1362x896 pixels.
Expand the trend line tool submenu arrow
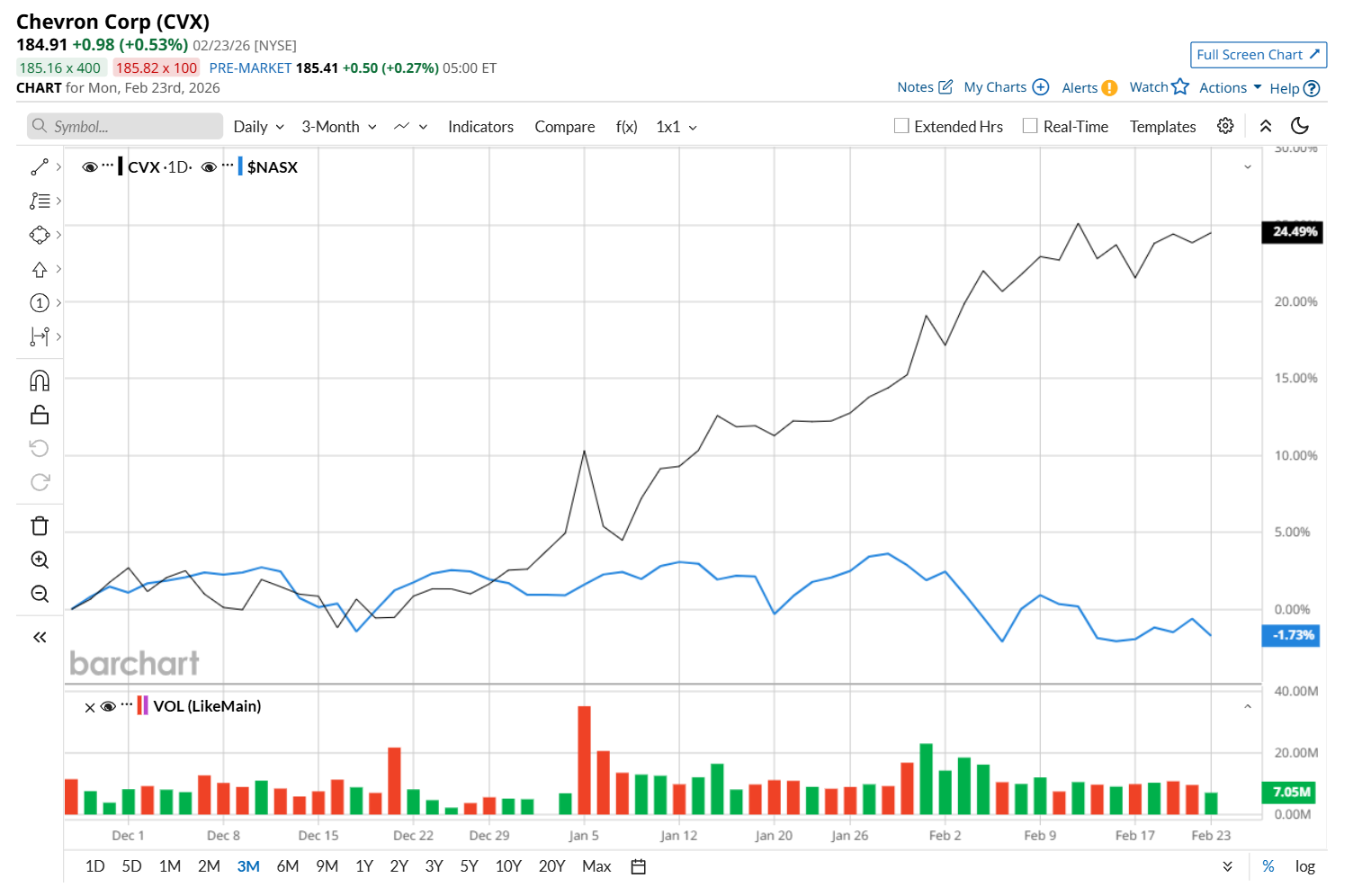(x=58, y=166)
